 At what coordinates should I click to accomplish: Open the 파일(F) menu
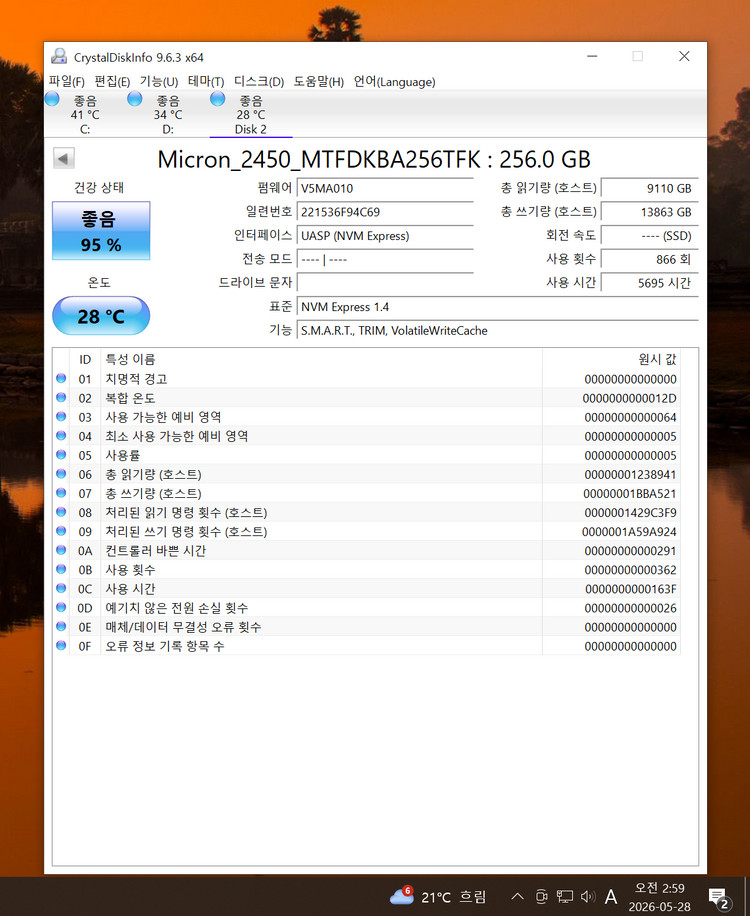(67, 81)
